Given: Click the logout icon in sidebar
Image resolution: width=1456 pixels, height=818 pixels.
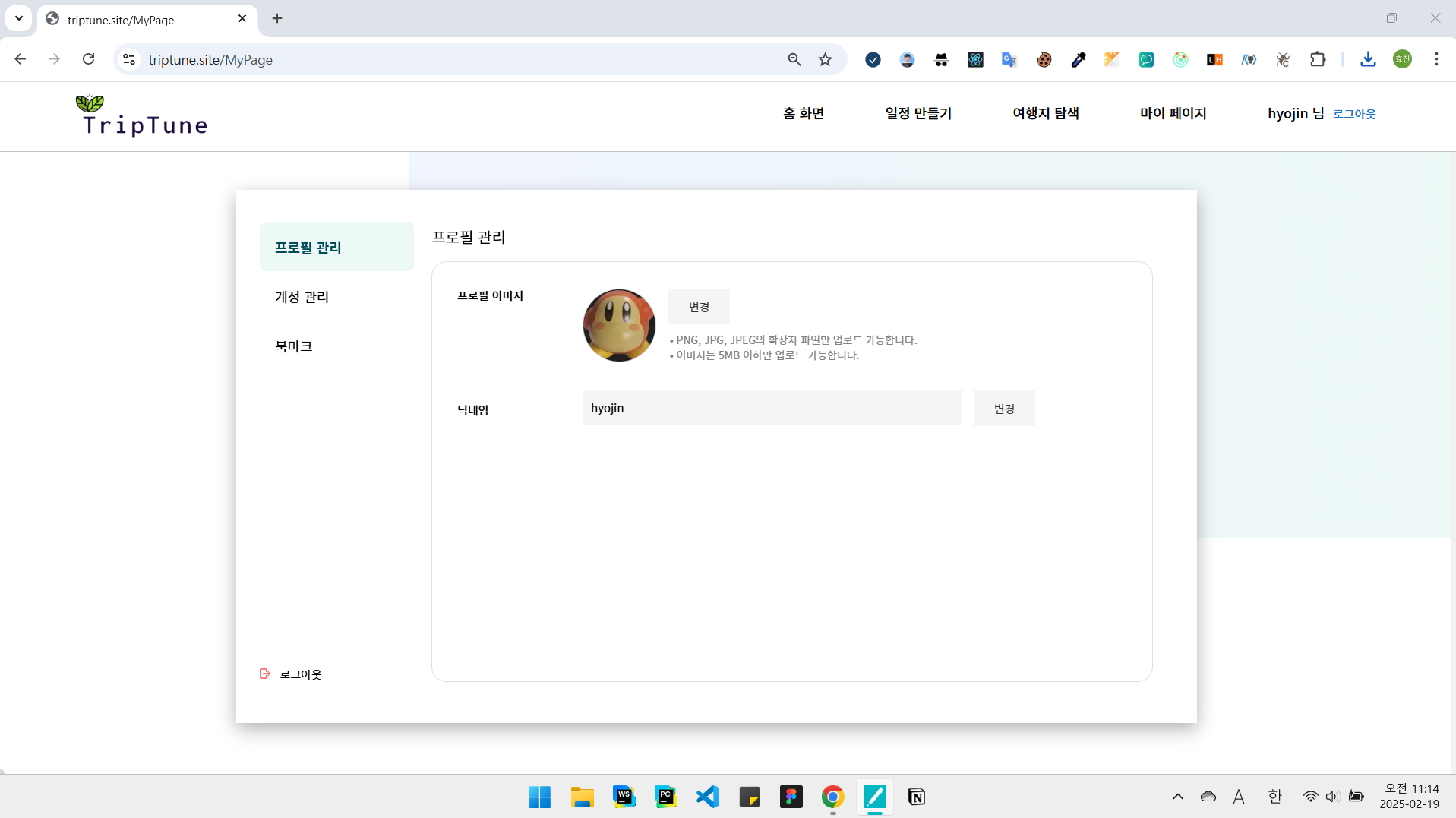Looking at the screenshot, I should pos(265,674).
